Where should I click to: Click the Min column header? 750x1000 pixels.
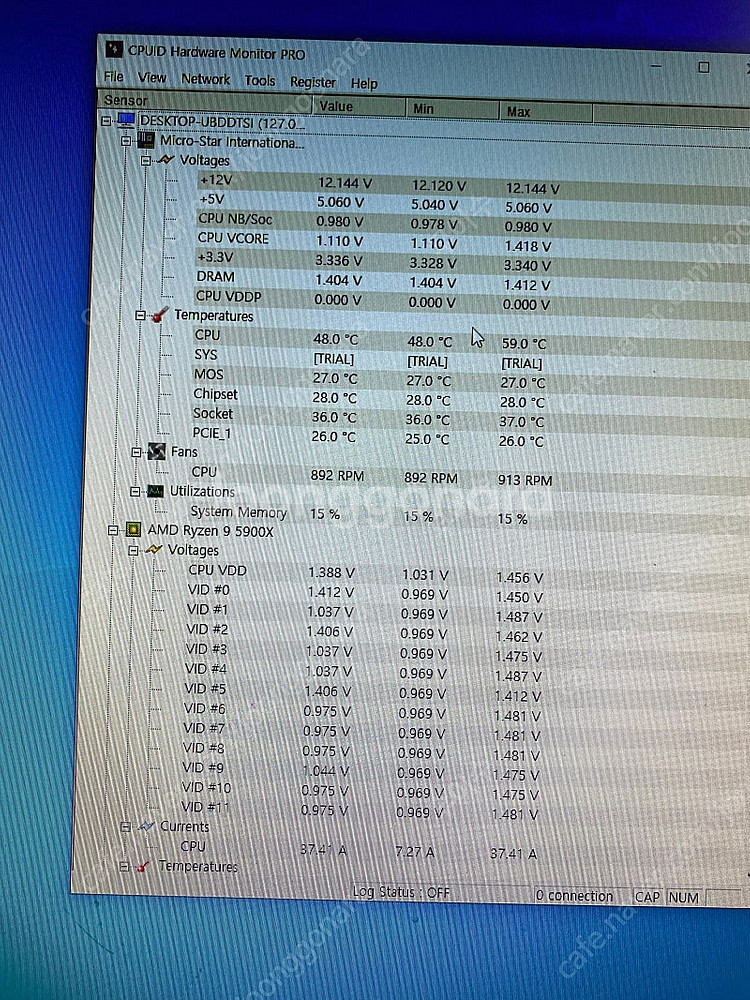click(x=452, y=109)
